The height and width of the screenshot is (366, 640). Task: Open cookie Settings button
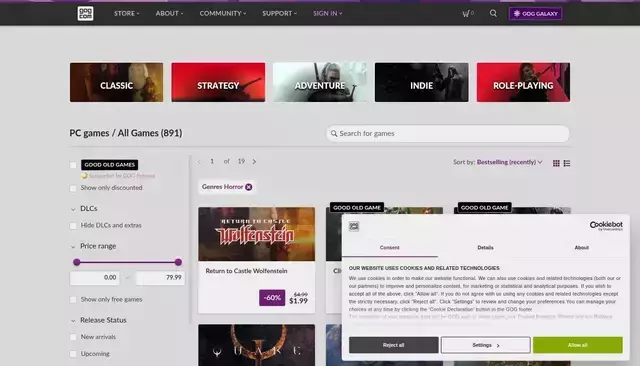pyautogui.click(x=486, y=345)
